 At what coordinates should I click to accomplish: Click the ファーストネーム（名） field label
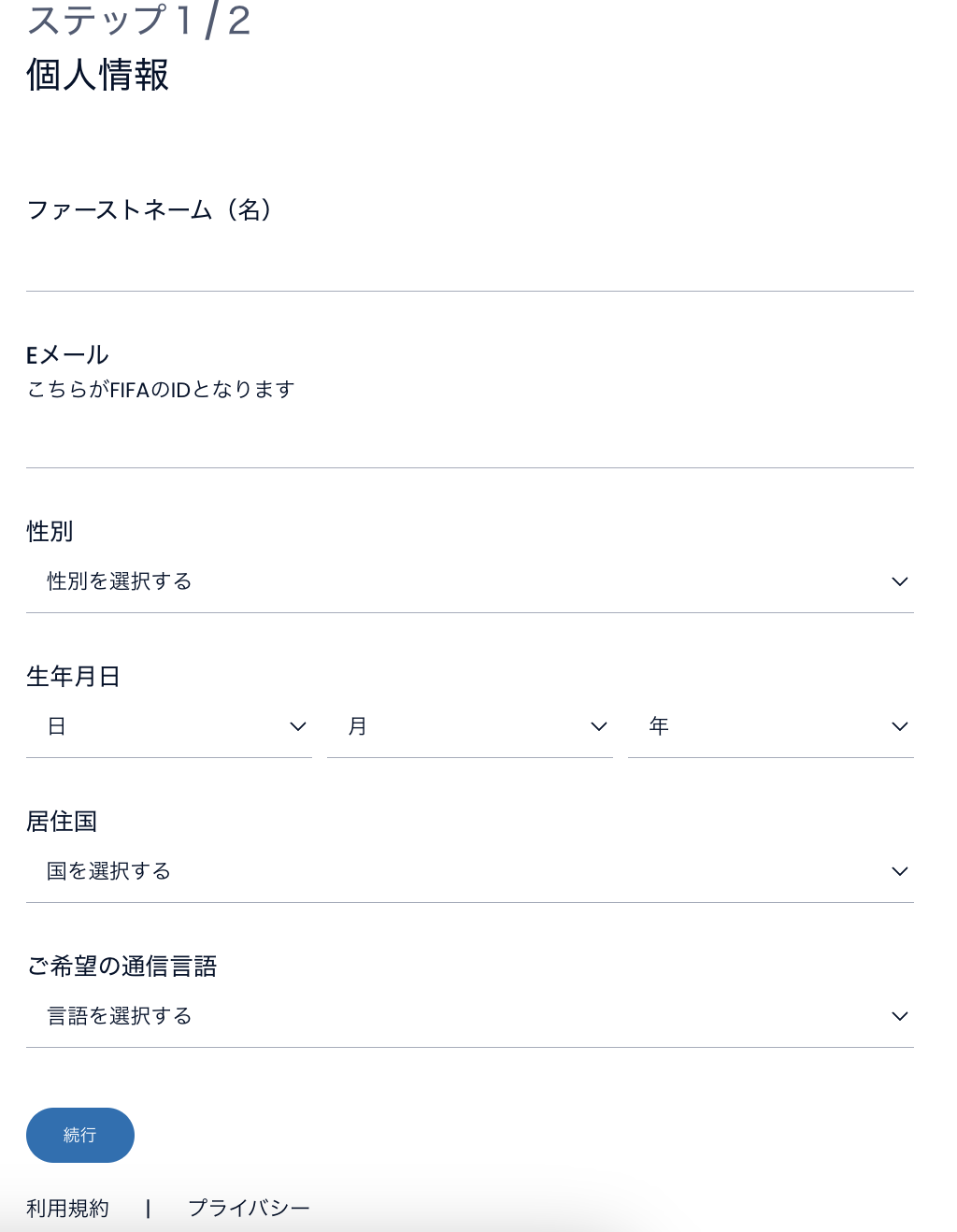[x=150, y=209]
